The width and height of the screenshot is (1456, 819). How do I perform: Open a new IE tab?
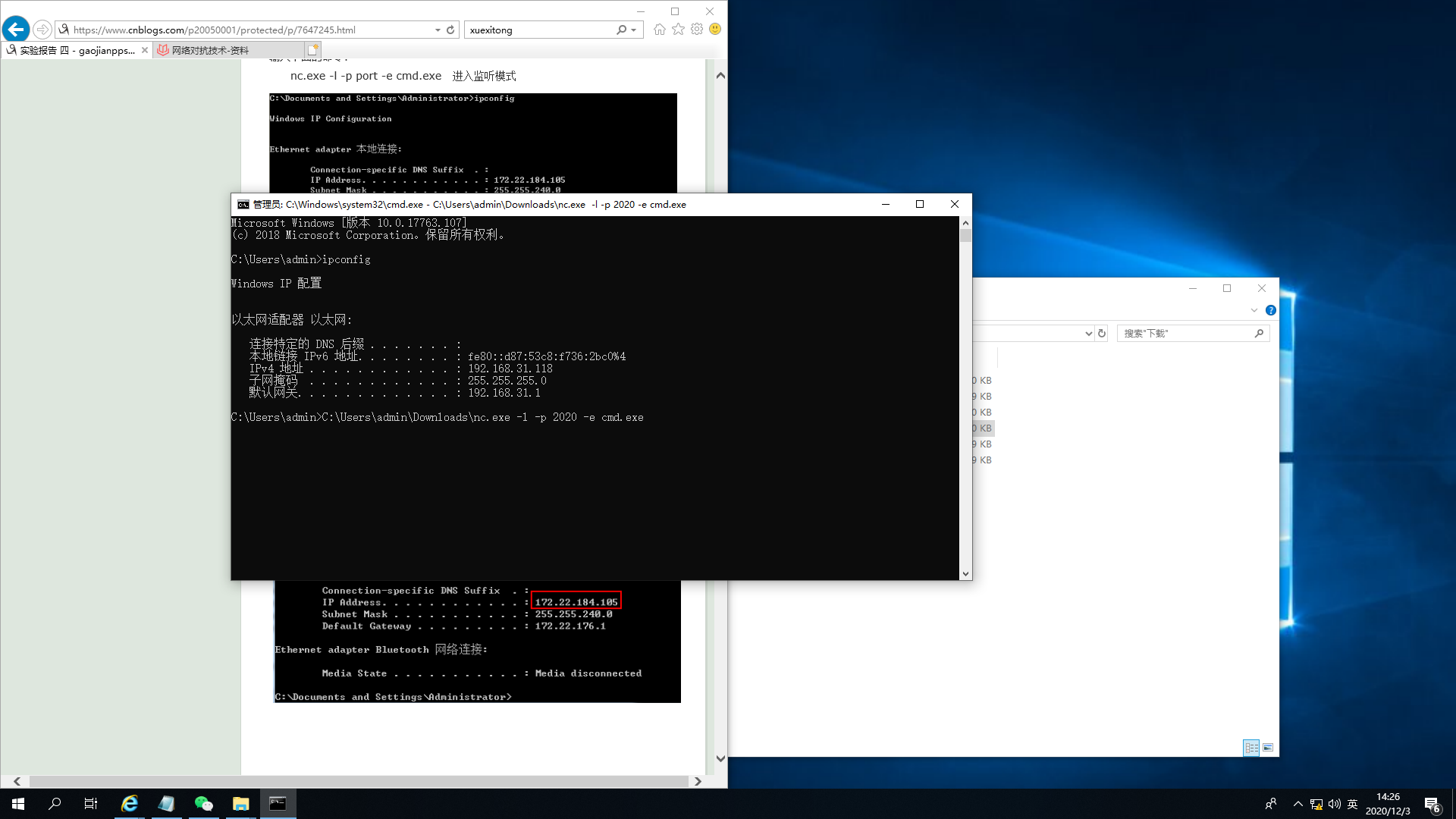tap(312, 50)
